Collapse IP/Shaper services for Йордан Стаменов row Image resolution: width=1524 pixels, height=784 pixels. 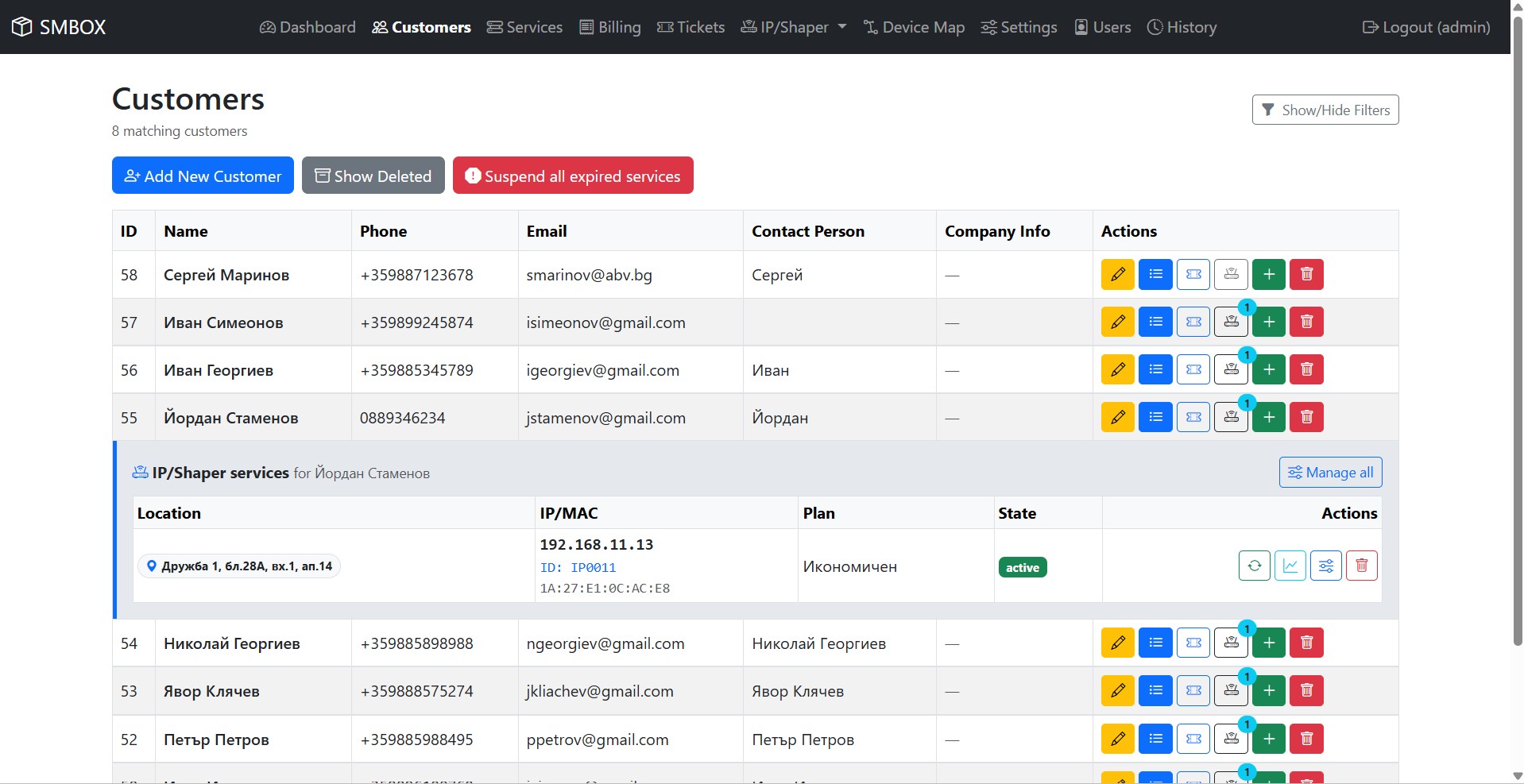click(x=1231, y=417)
